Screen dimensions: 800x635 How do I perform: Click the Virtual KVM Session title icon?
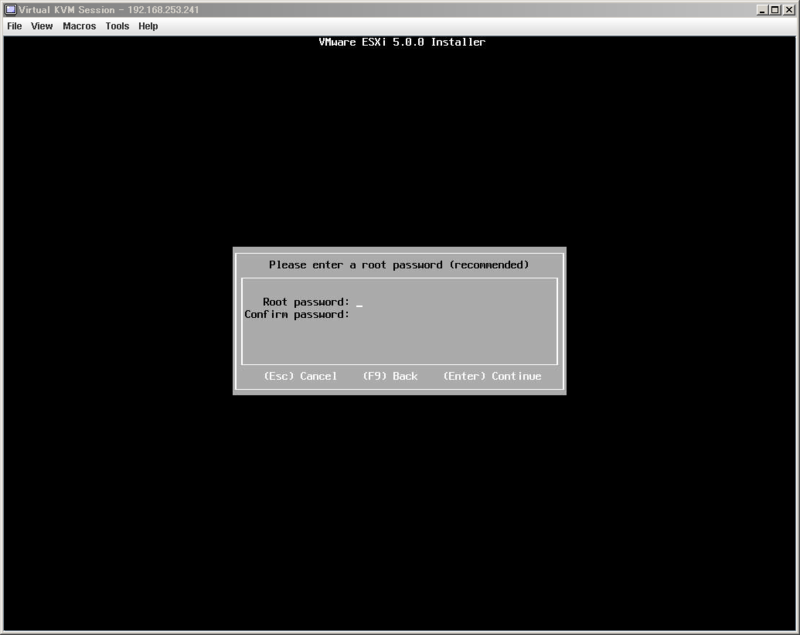pos(10,10)
